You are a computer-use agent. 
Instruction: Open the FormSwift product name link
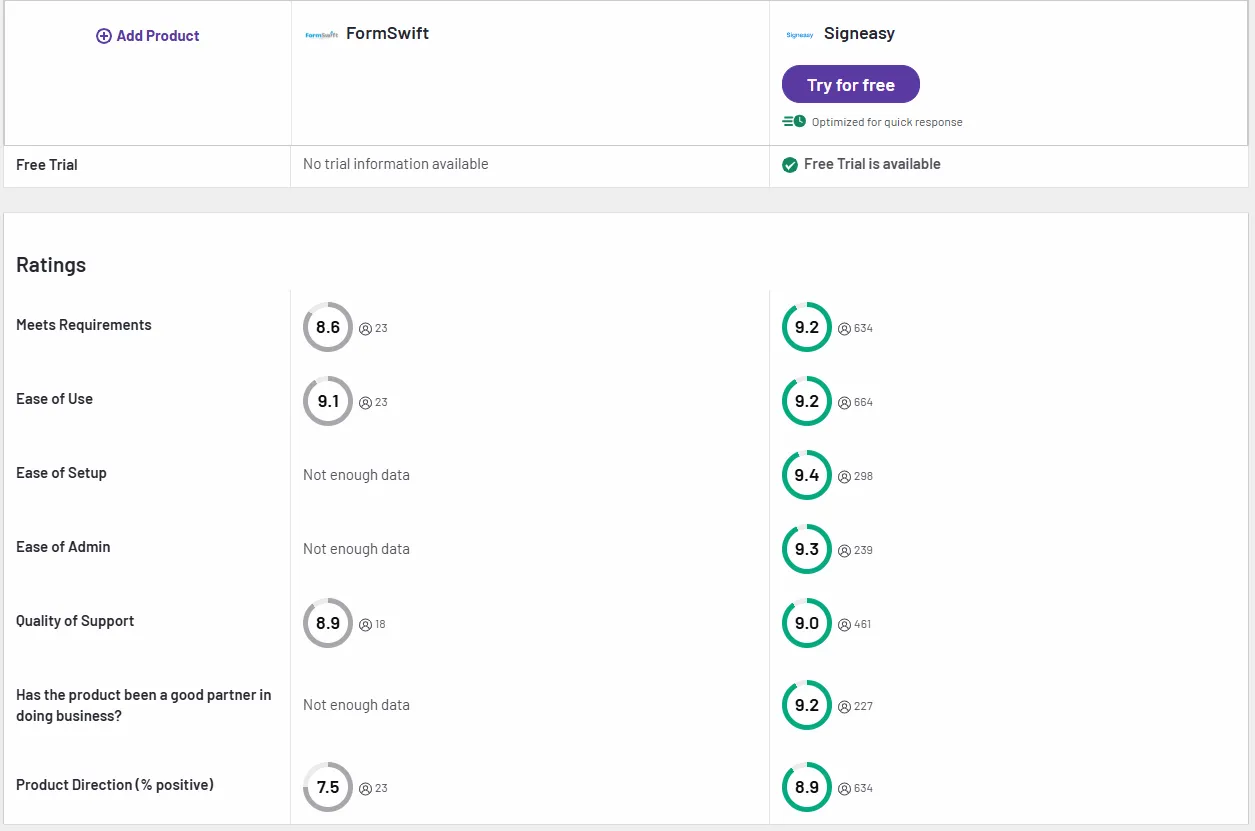coord(387,33)
